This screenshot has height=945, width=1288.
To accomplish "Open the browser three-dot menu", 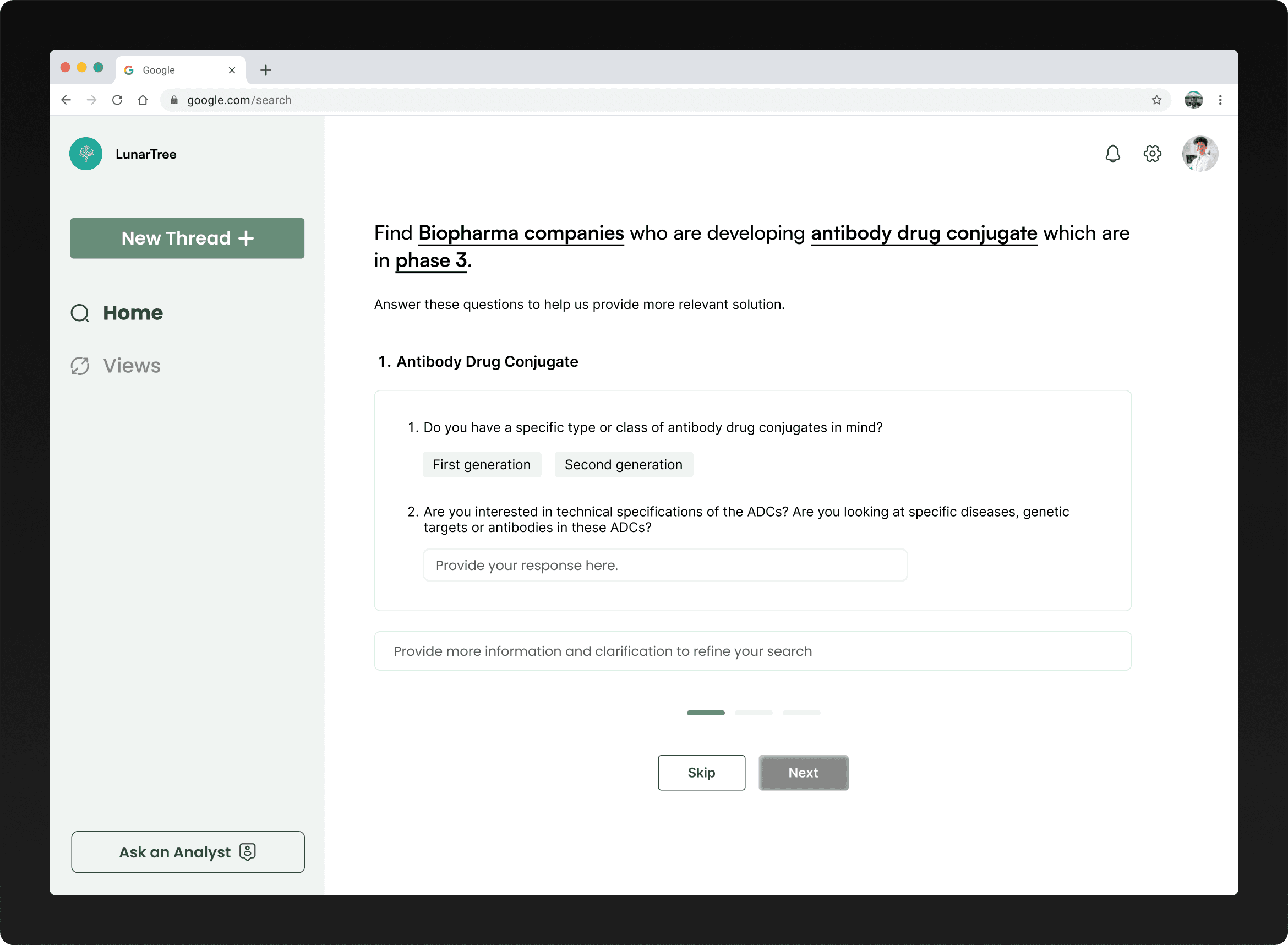I will [x=1220, y=100].
